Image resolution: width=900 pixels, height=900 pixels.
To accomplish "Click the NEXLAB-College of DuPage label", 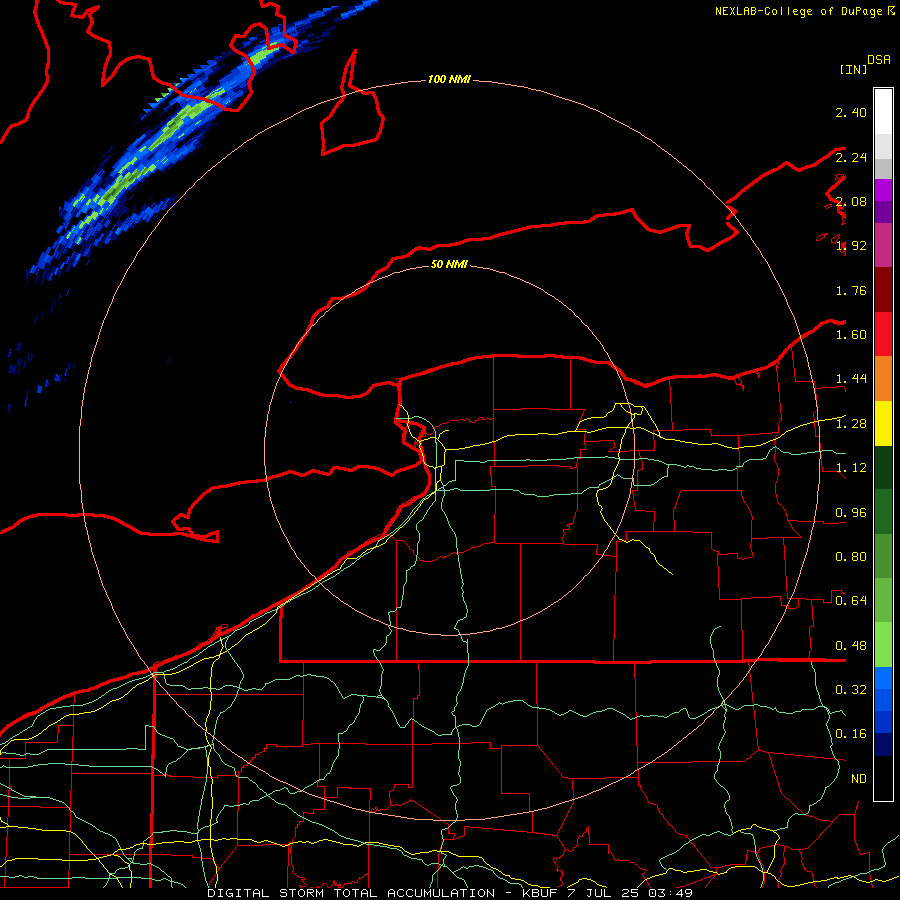I will 798,11.
